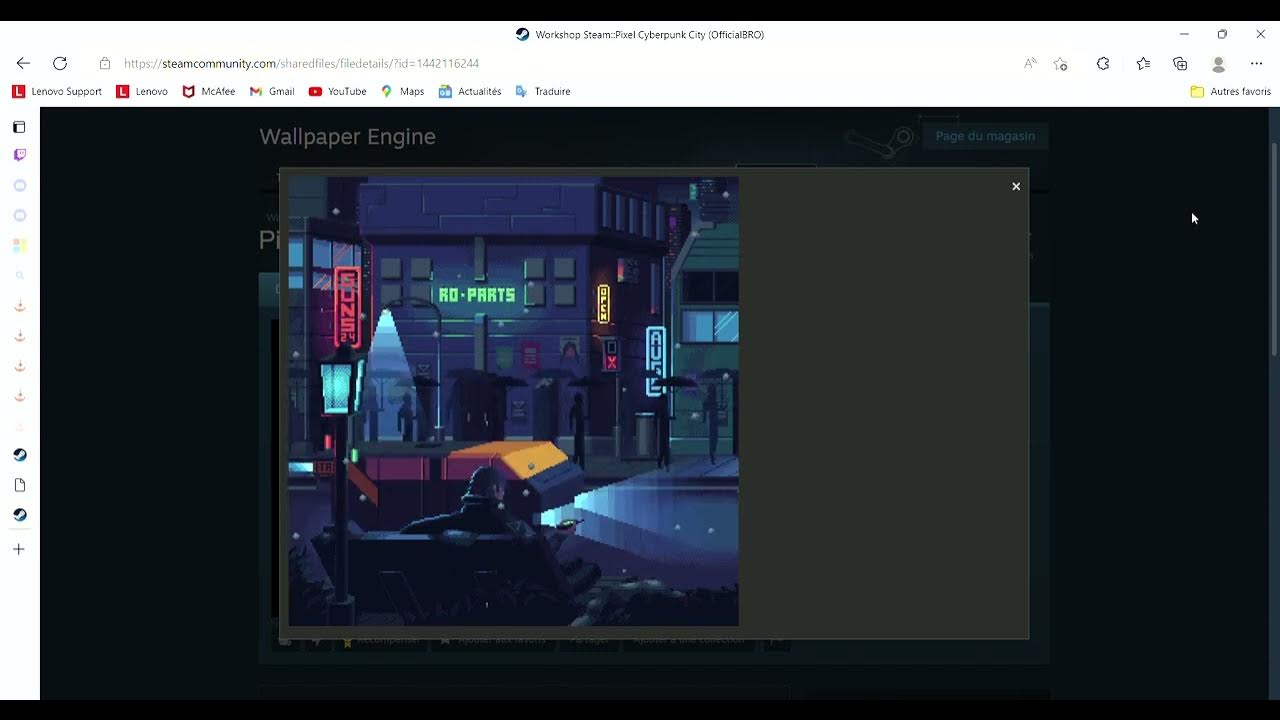Switch to the Twitch vertical tab
The width and height of the screenshot is (1280, 720).
pos(19,155)
